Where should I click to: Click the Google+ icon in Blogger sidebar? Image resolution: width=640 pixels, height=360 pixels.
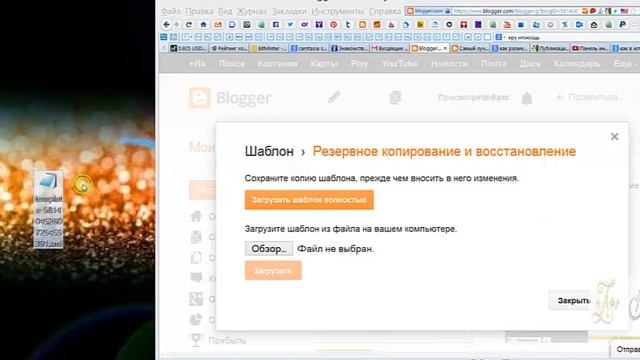196,299
